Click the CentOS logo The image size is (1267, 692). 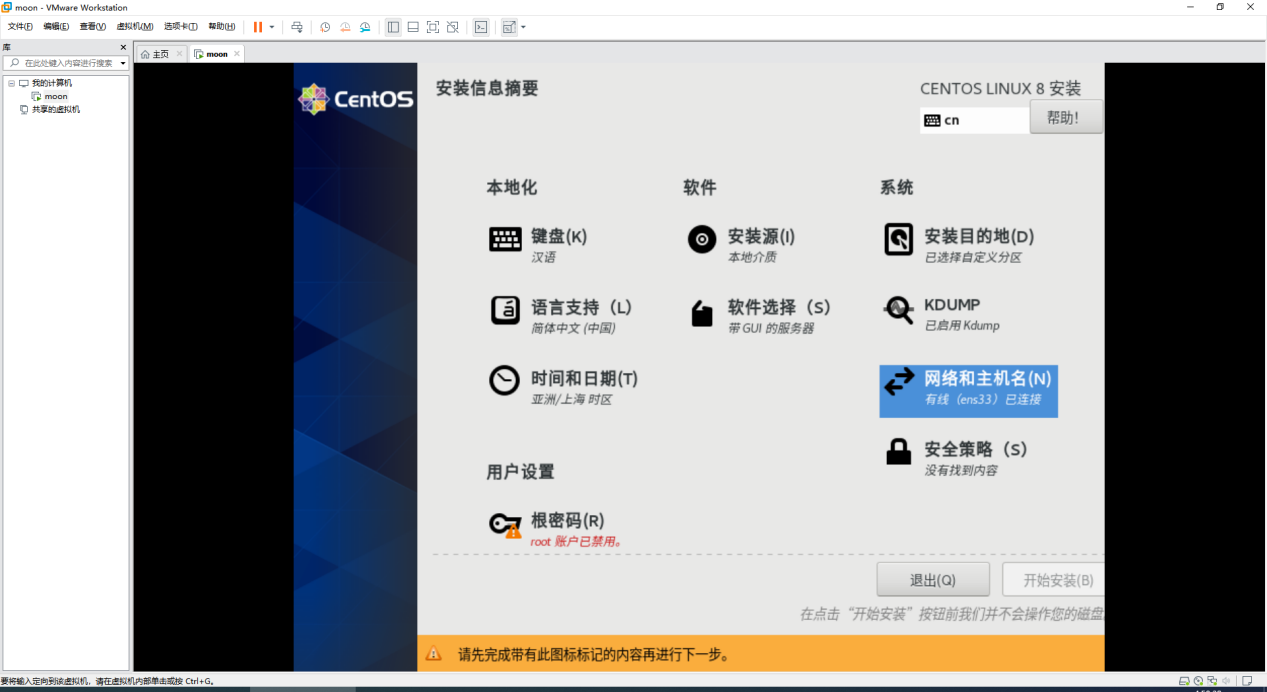(x=355, y=99)
